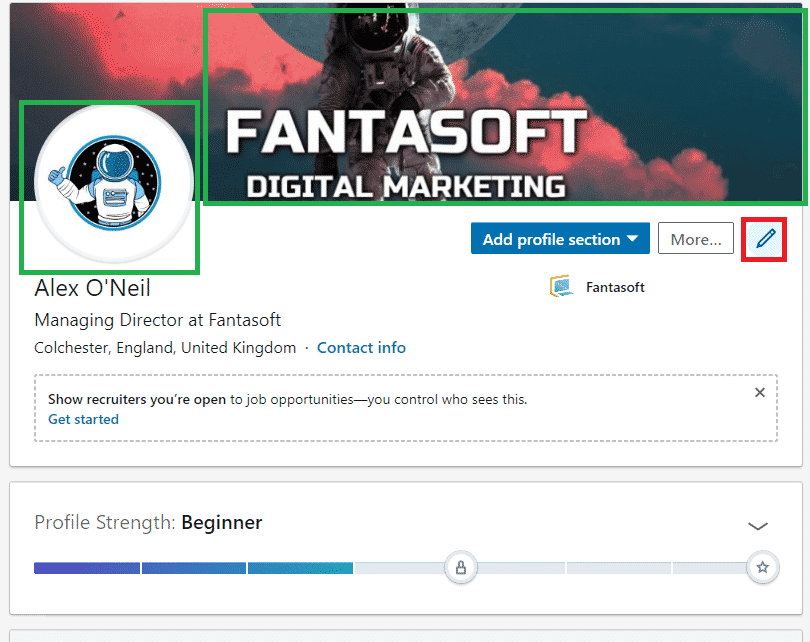Click Get started for job opportunities
810x642 pixels.
(83, 419)
